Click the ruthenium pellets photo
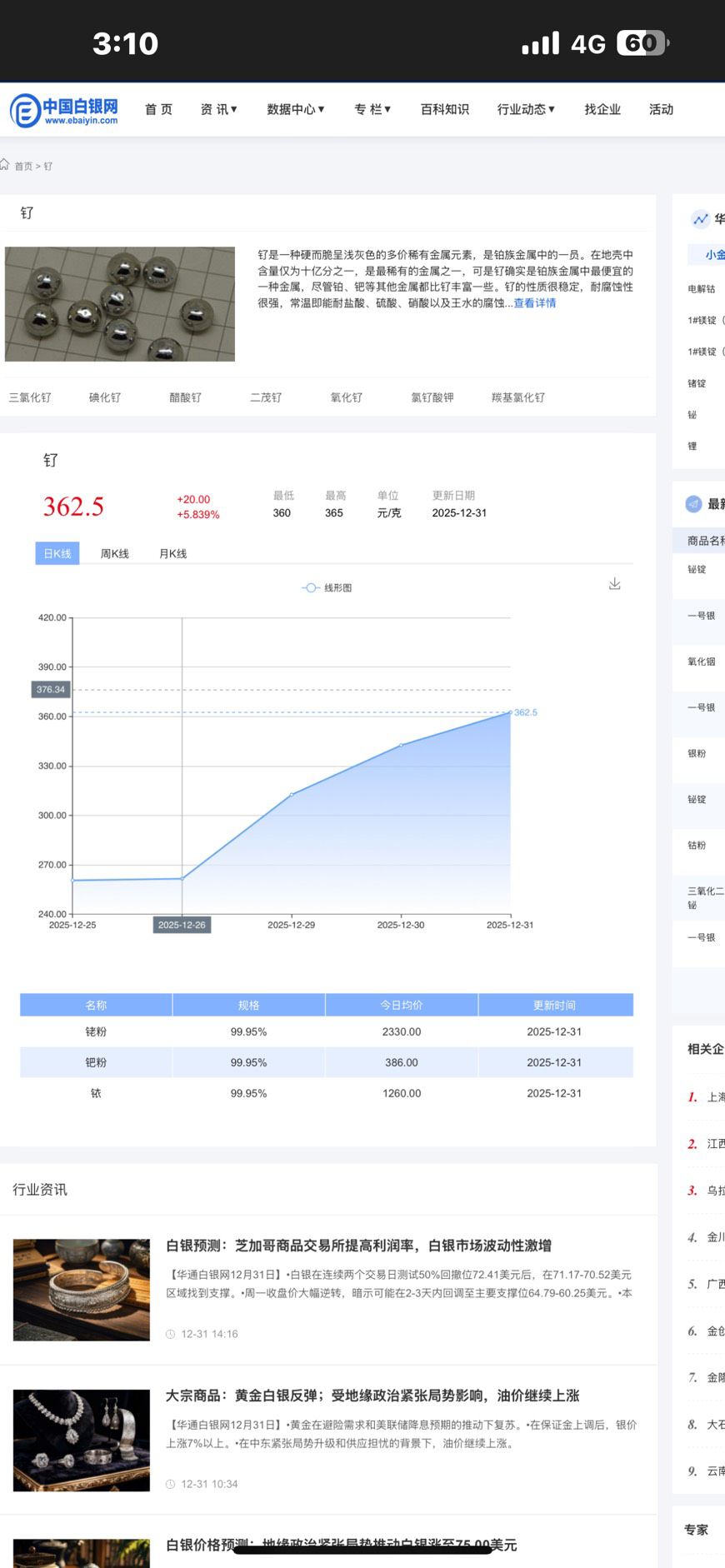 click(x=120, y=304)
